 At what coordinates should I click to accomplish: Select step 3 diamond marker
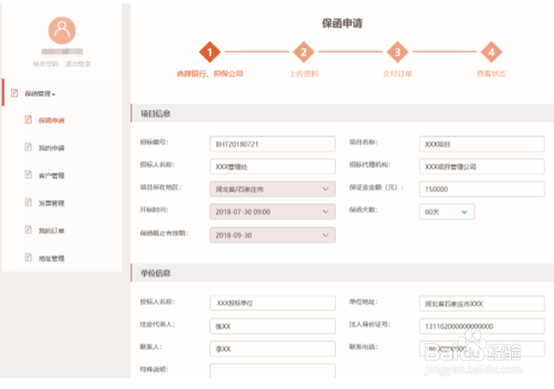click(x=397, y=52)
